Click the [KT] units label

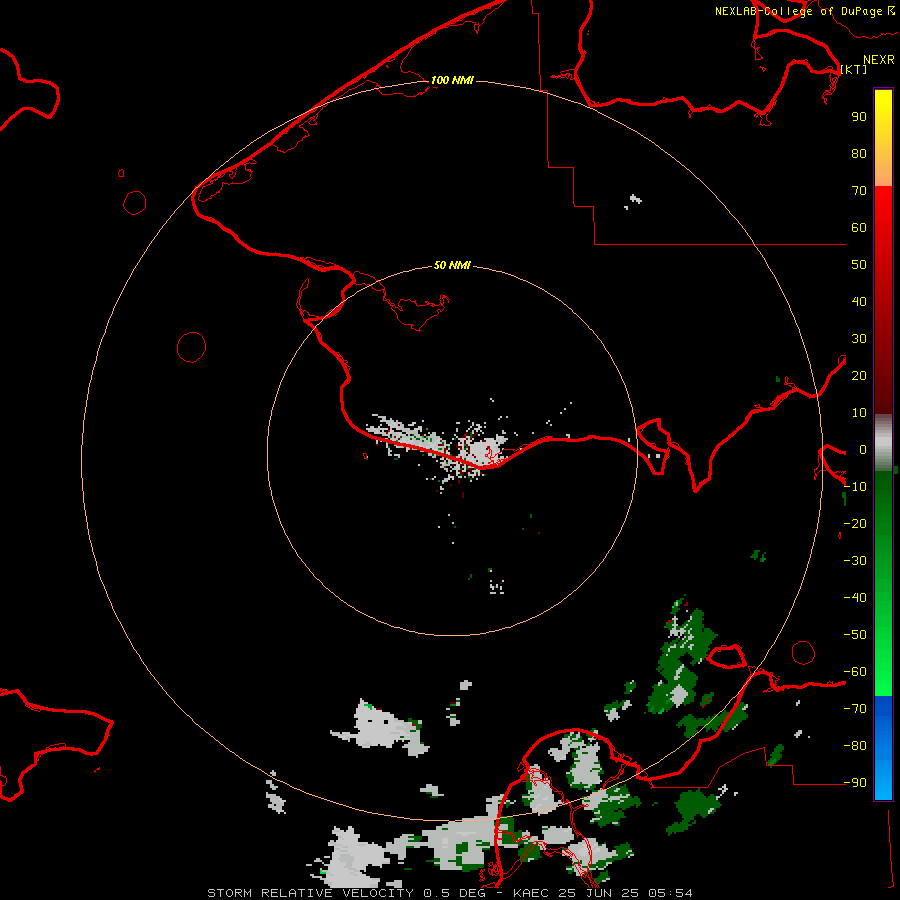tap(854, 69)
